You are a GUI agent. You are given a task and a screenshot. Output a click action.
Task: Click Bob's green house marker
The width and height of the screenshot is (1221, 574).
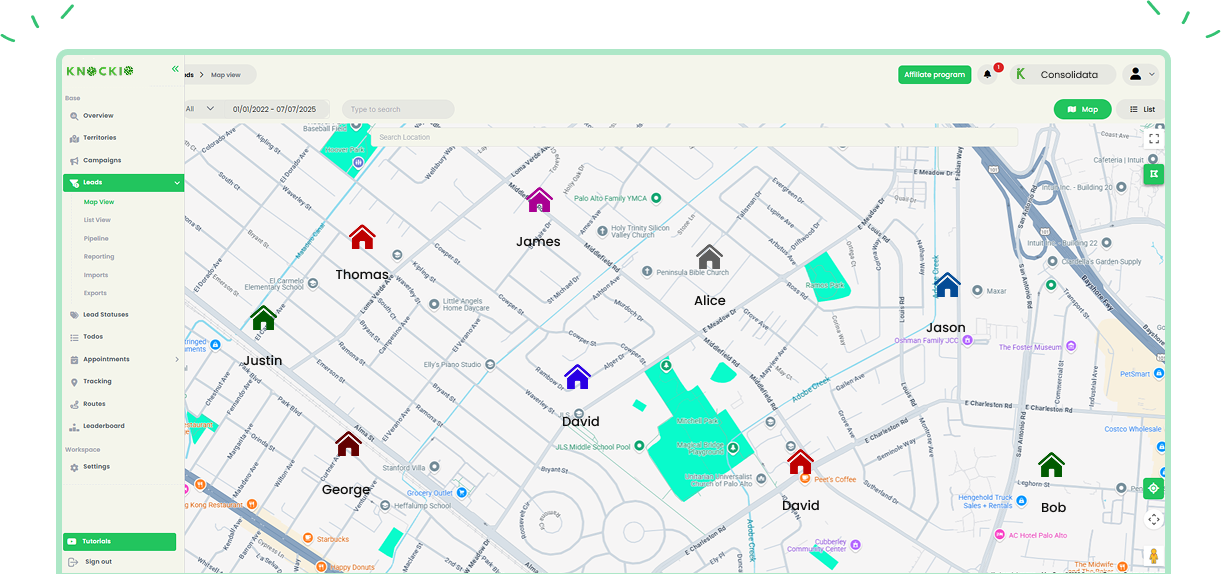pyautogui.click(x=1051, y=465)
